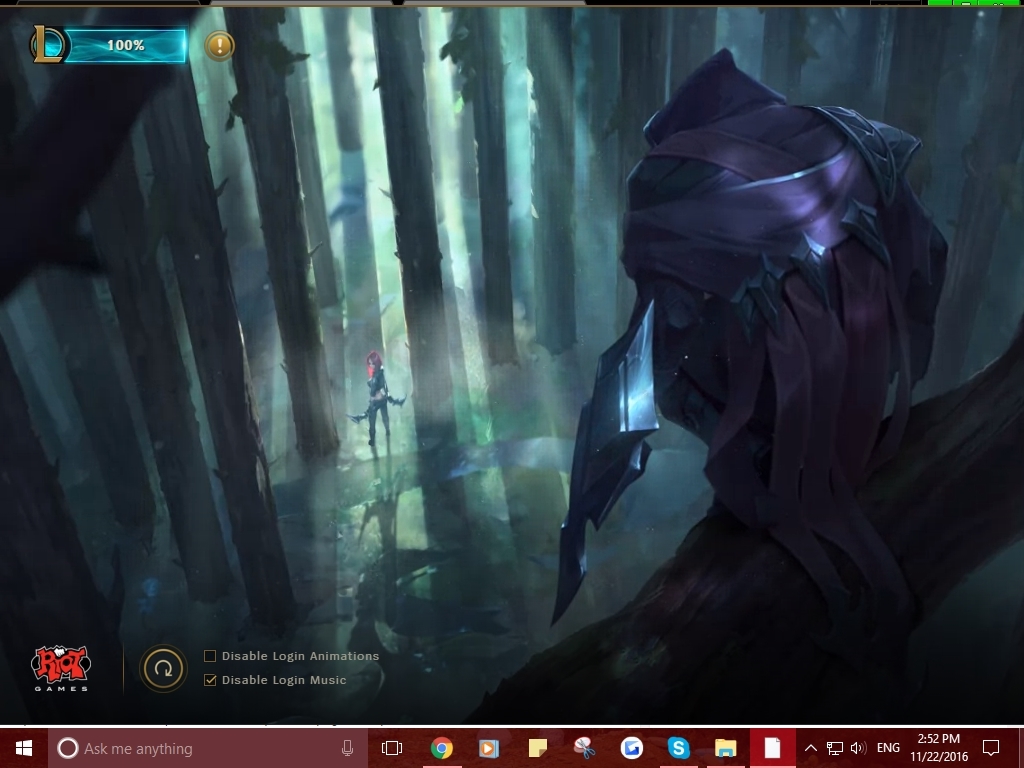Click the 100% patcher progress bar

click(125, 45)
